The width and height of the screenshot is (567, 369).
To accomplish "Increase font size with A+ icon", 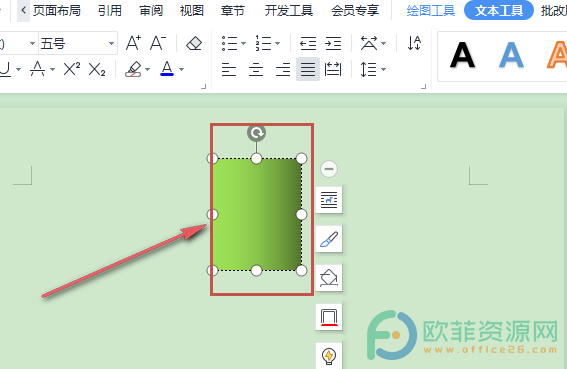I will pyautogui.click(x=133, y=43).
